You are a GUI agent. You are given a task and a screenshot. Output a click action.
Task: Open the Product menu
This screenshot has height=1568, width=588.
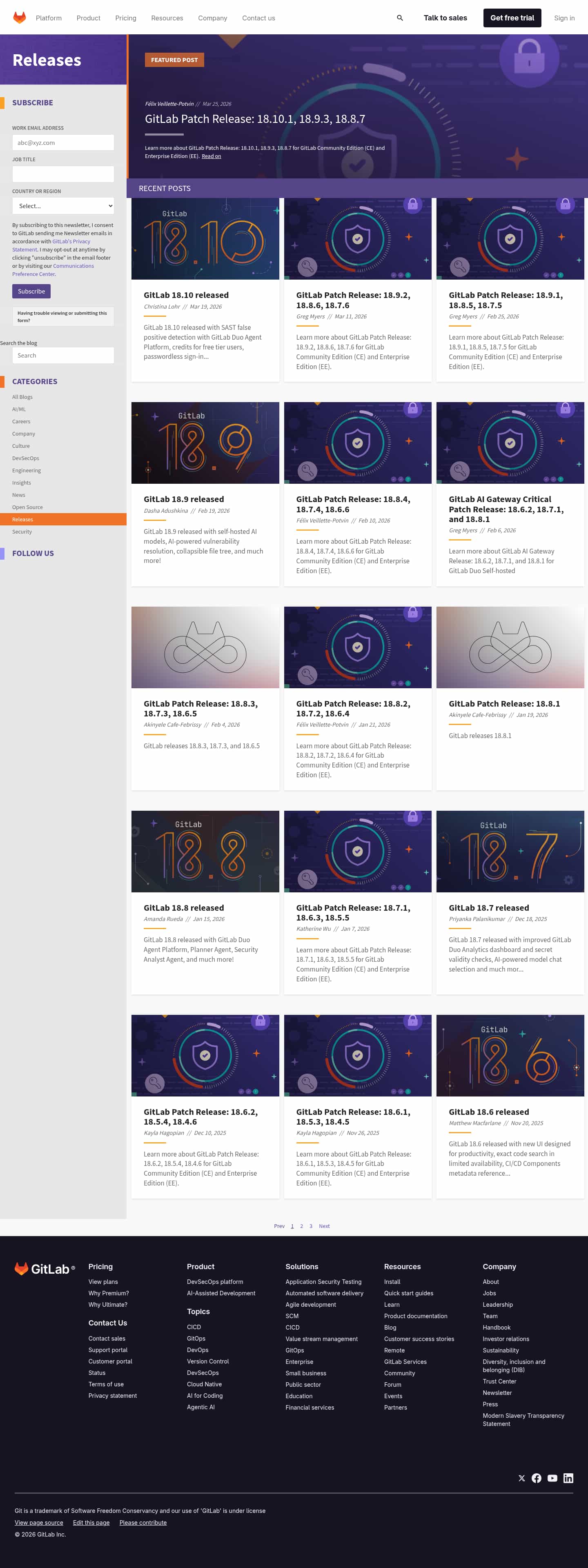point(88,18)
